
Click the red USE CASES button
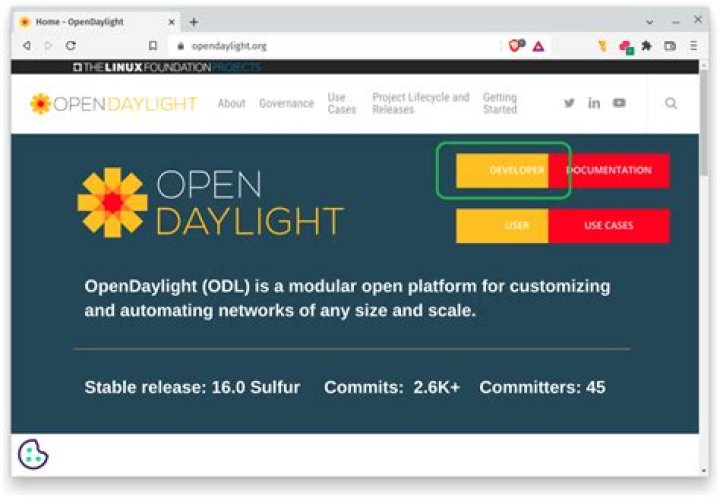[609, 225]
